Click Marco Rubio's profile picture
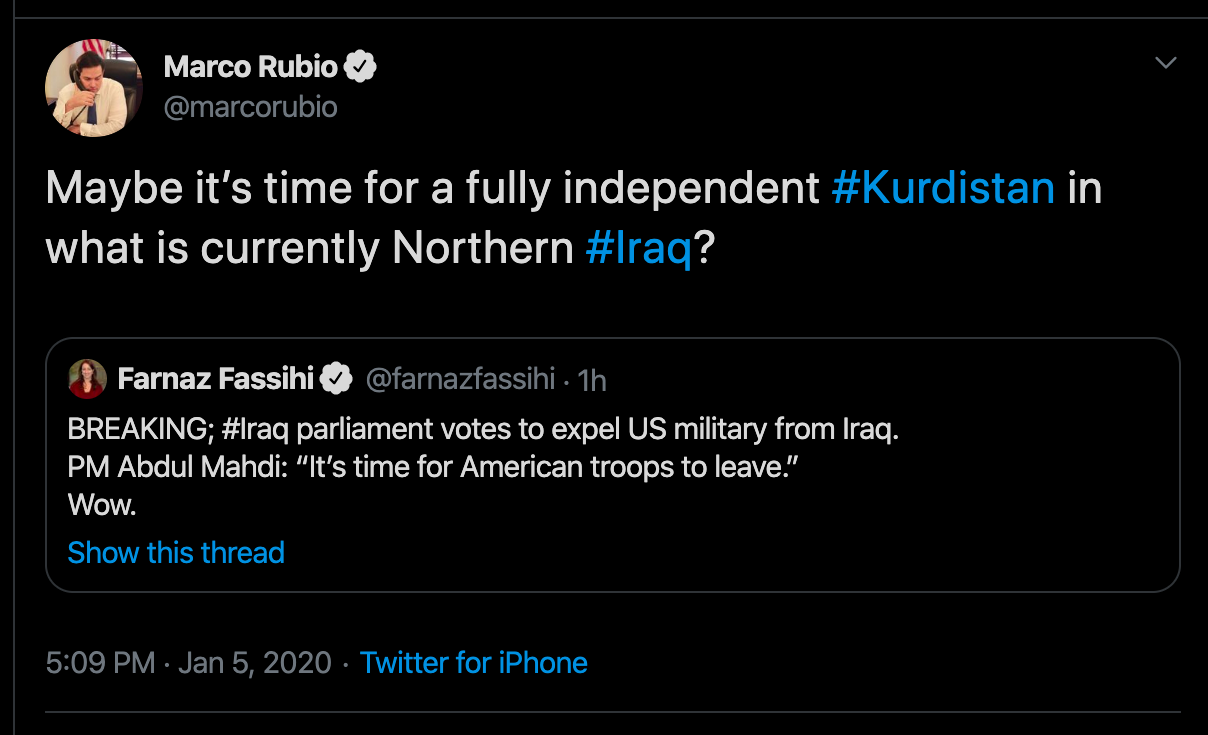The image size is (1208, 735). (x=94, y=88)
